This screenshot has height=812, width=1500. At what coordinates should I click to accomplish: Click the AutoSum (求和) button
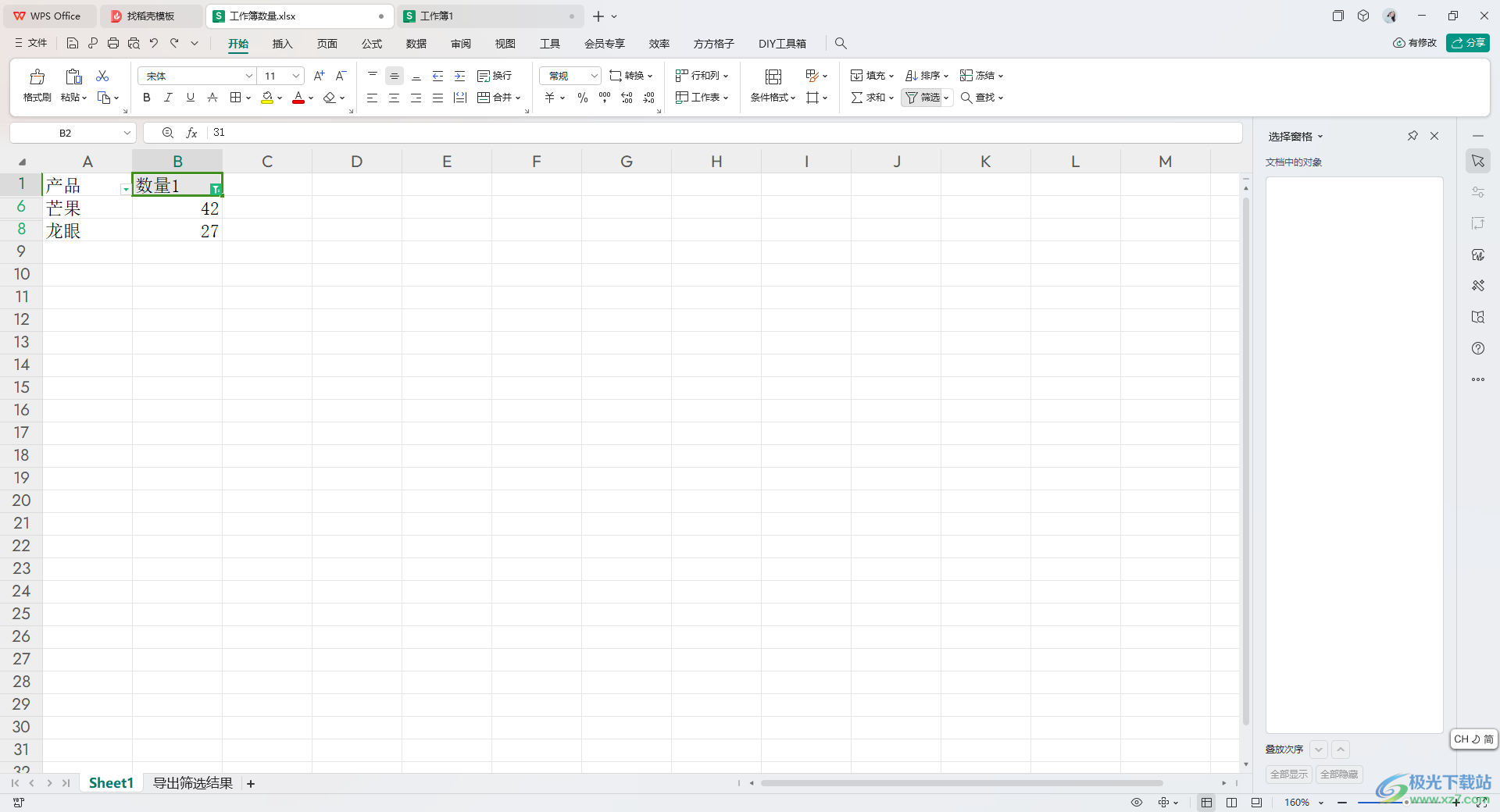(872, 98)
